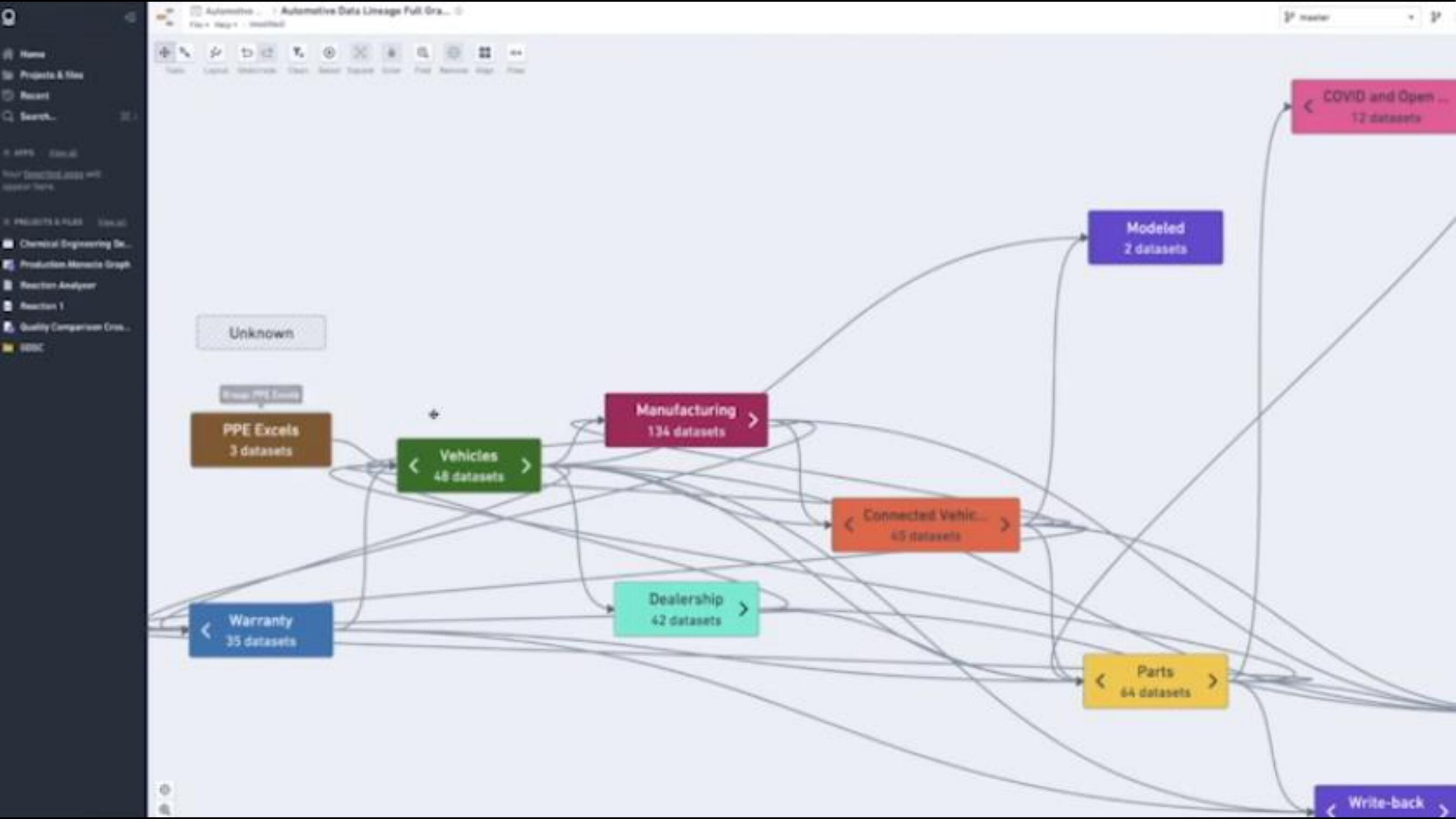This screenshot has height=819, width=1456.
Task: Expand Connected Vehicle node left chevron
Action: 849,525
